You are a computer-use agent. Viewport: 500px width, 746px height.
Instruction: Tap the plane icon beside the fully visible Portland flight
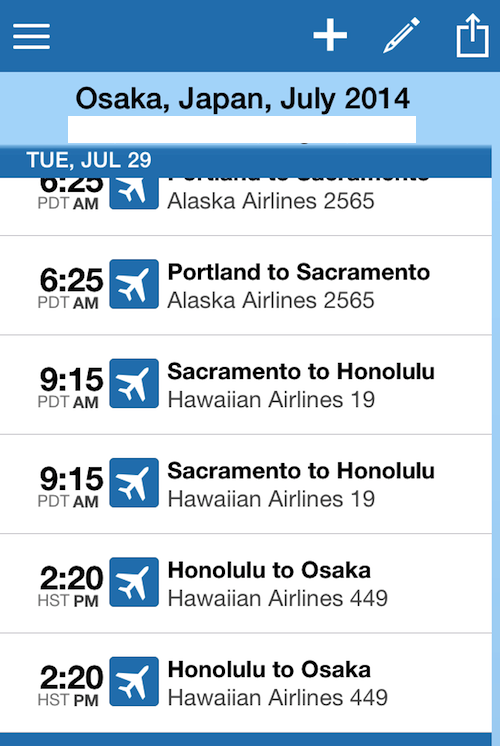pyautogui.click(x=134, y=284)
